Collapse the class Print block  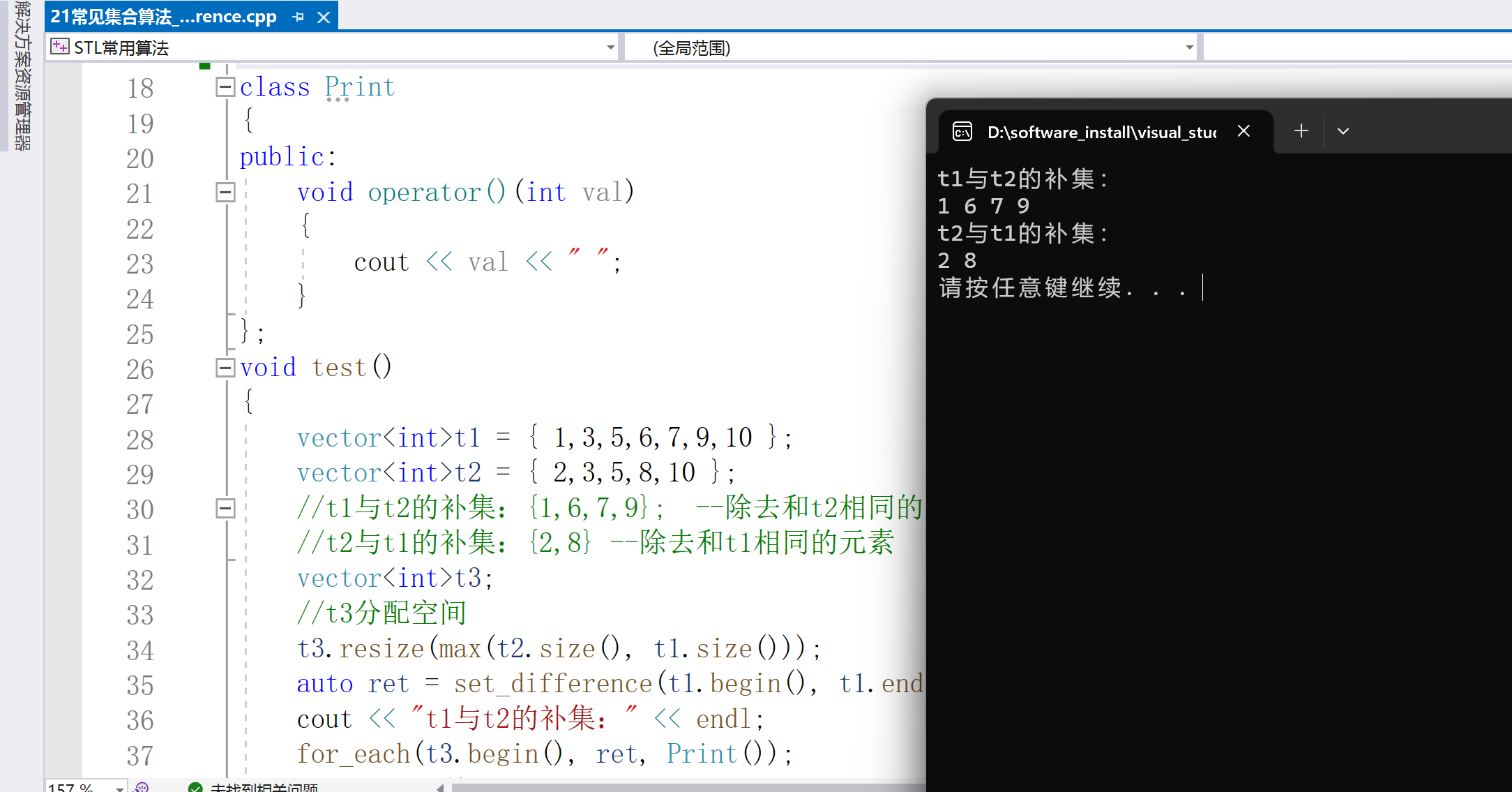coord(225,87)
